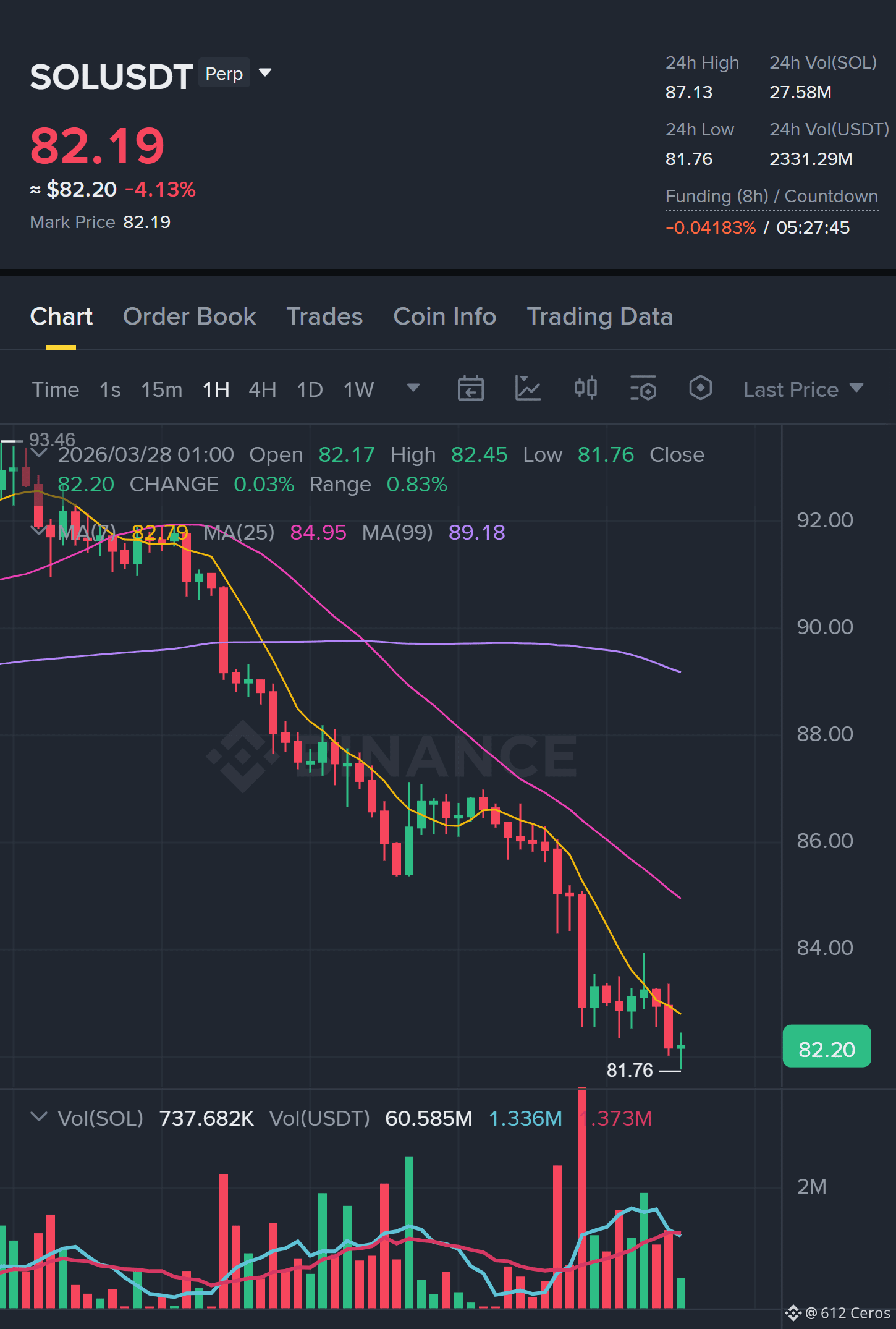Click the Funding (8h) / Countdown label
This screenshot has height=1329, width=896.
[x=771, y=196]
